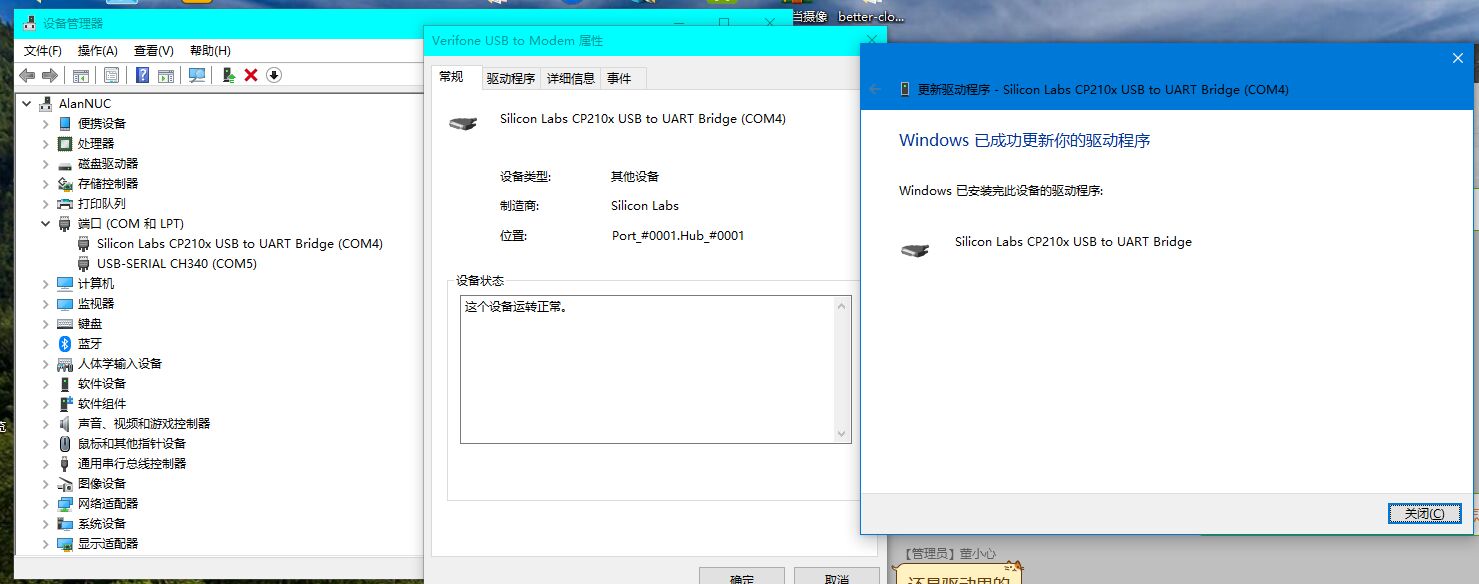The width and height of the screenshot is (1479, 584).
Task: Disable device with the down-arrow circle icon
Action: pos(274,75)
